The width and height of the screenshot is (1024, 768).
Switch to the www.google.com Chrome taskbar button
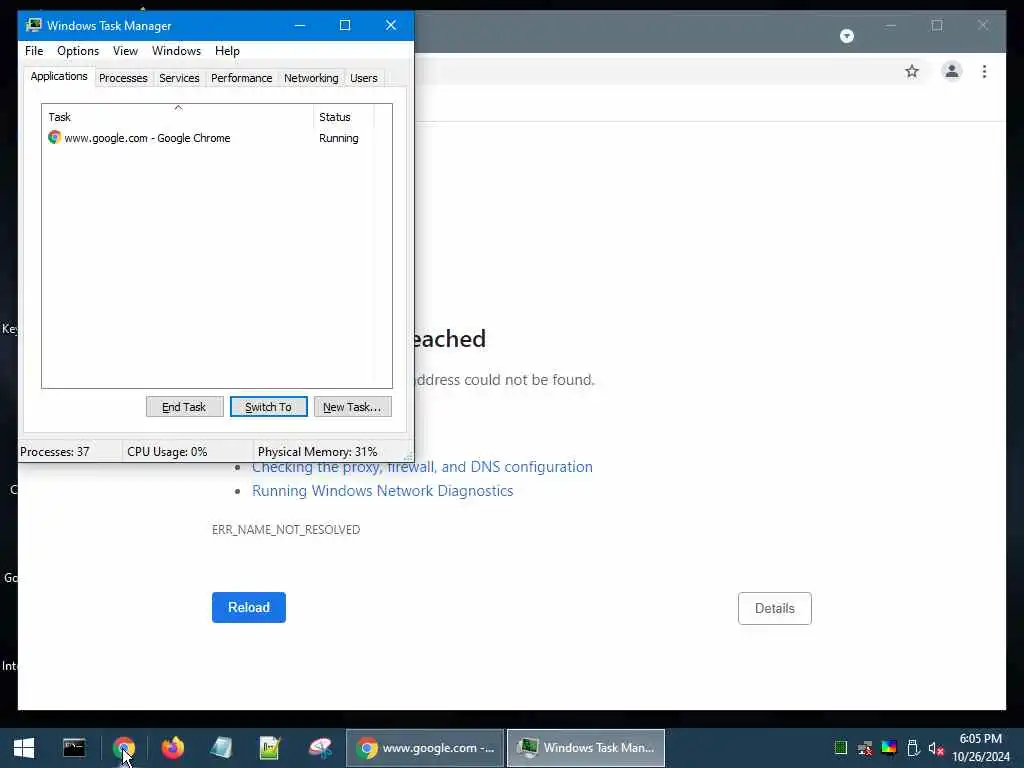[424, 748]
